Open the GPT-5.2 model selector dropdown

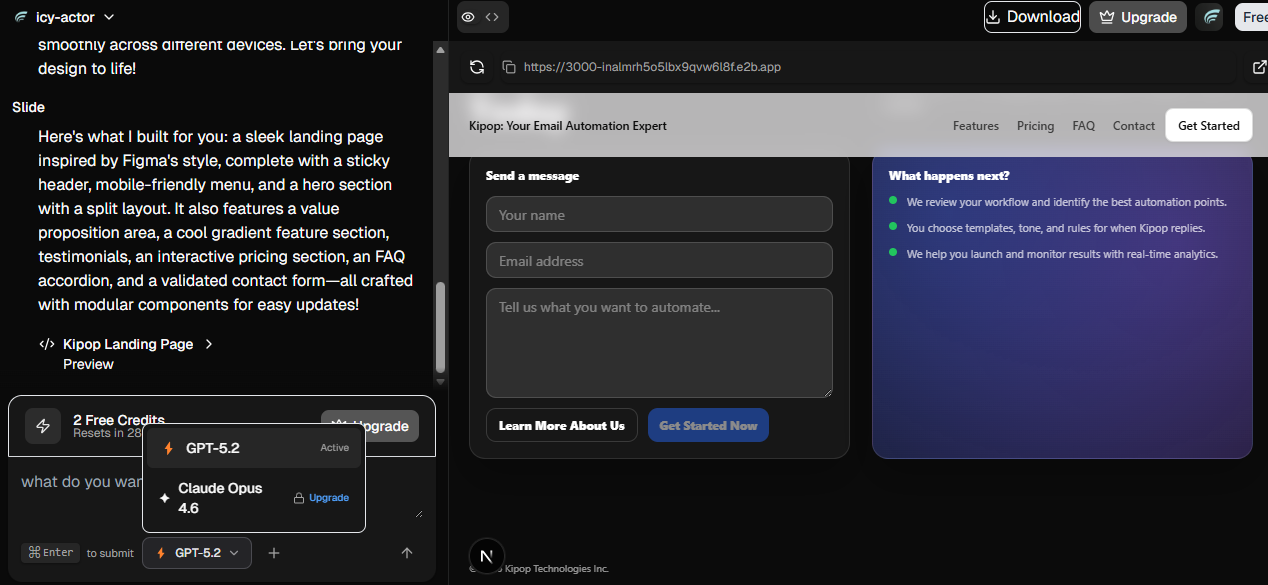point(197,553)
